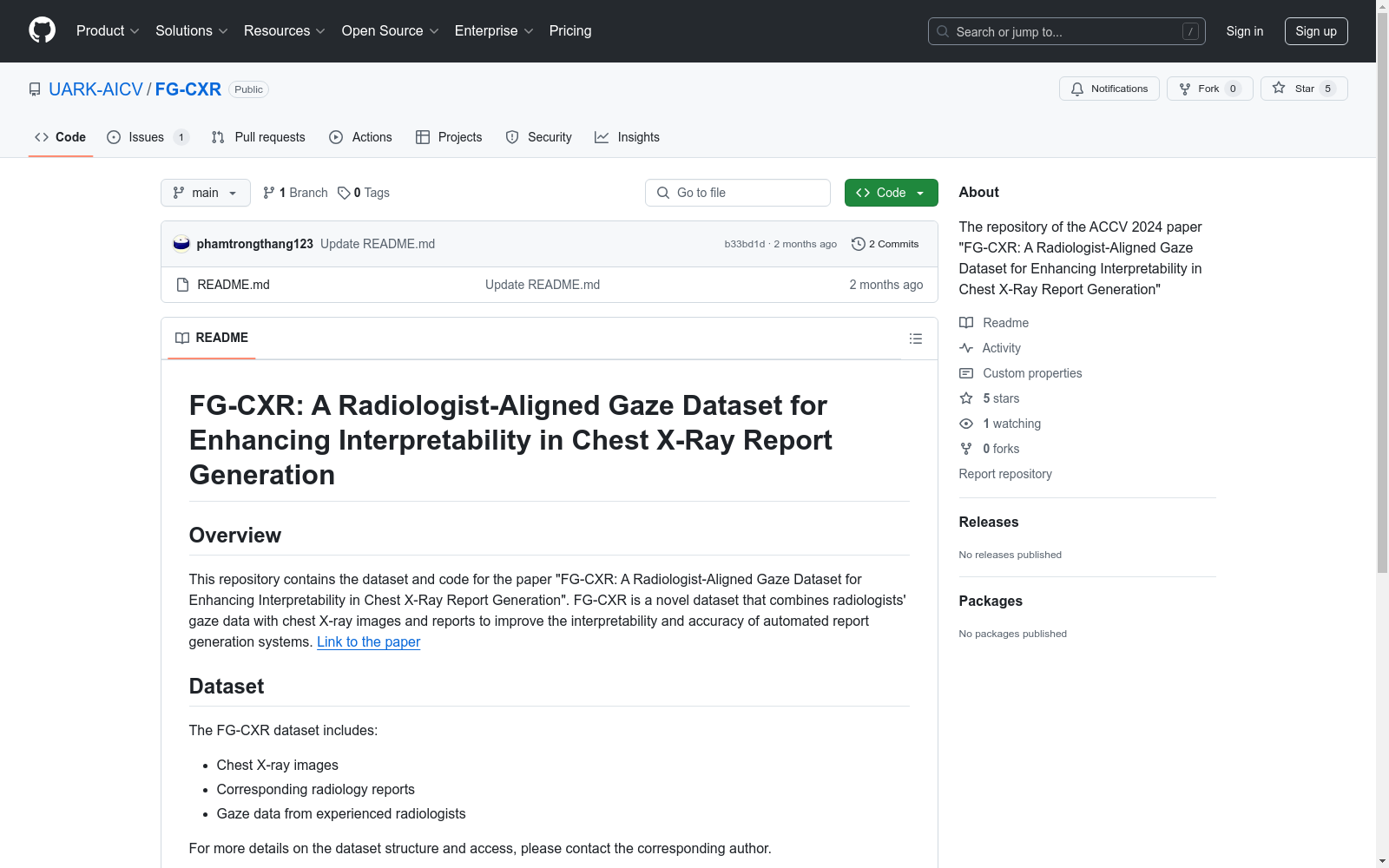
Task: Click the Sign up button
Action: 1315,31
